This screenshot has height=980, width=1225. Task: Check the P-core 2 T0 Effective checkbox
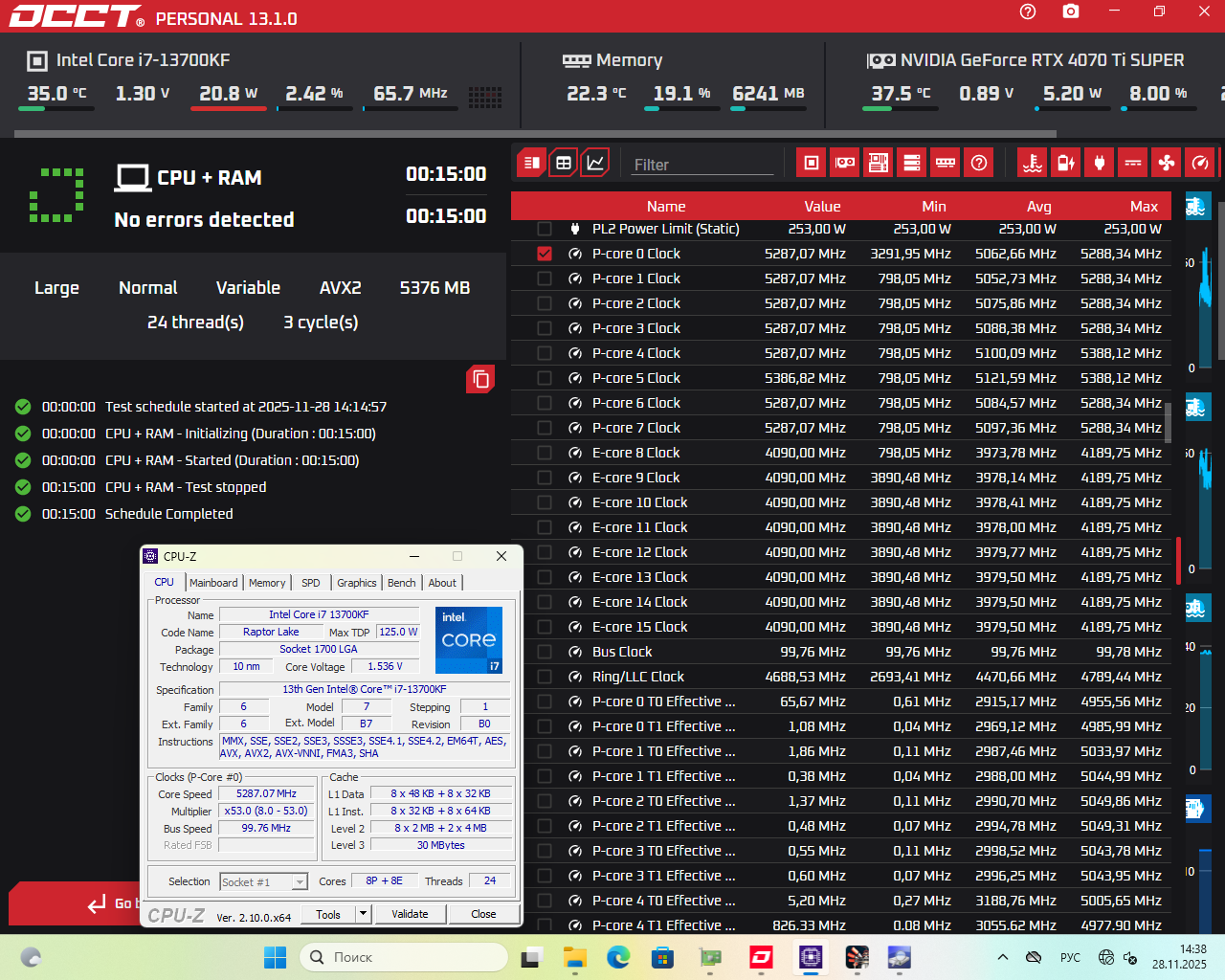point(545,801)
